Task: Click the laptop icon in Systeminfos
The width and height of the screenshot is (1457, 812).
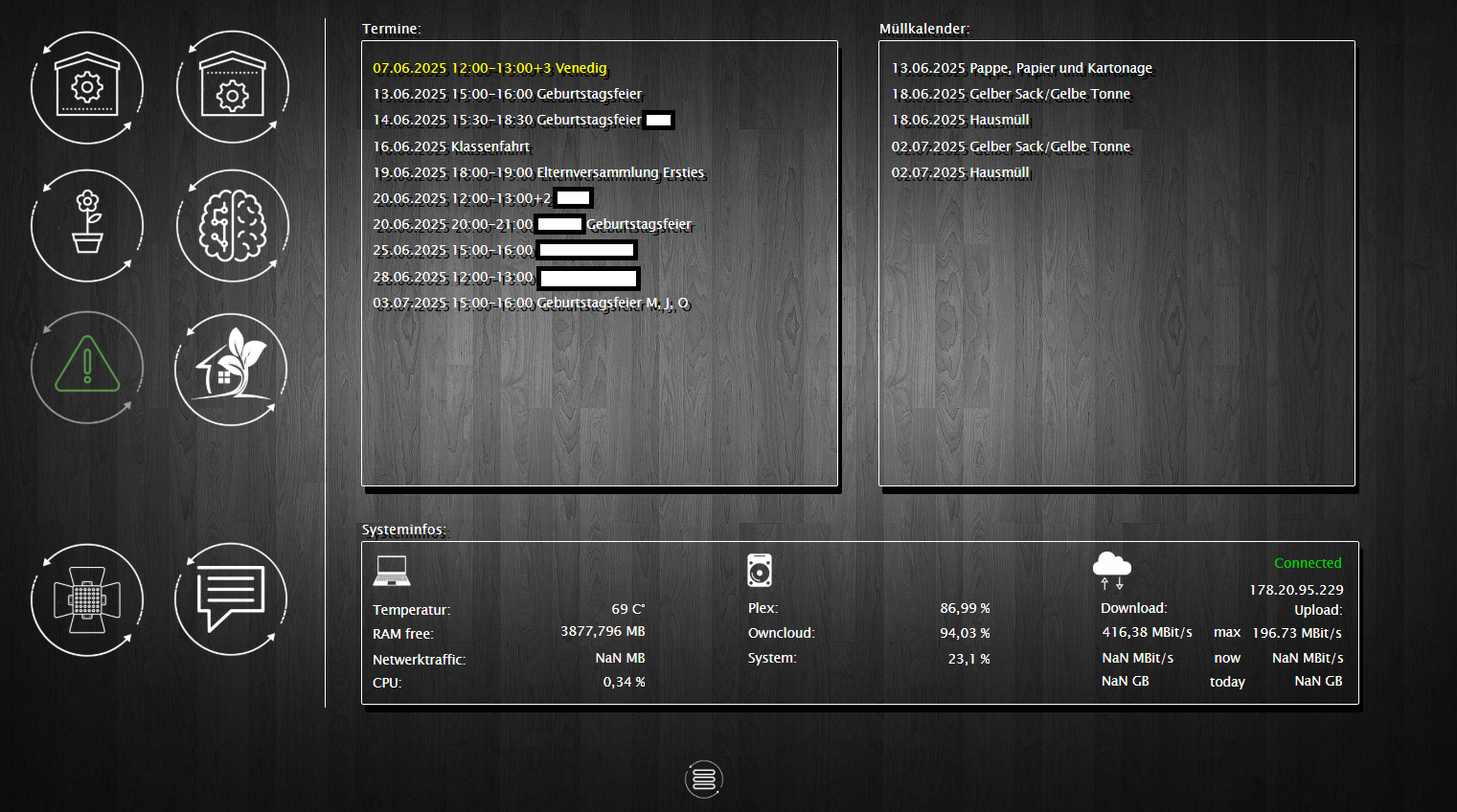Action: [x=392, y=571]
